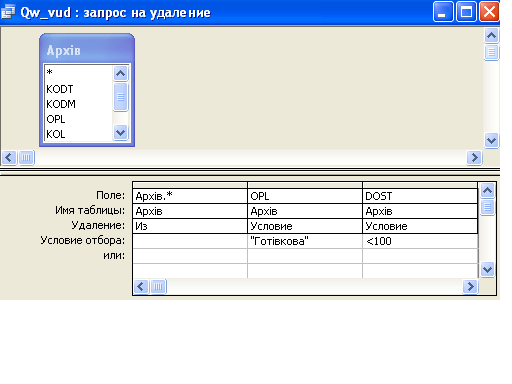This screenshot has height=384, width=512.
Task: Minimize the Qw_vud query window
Action: click(443, 12)
